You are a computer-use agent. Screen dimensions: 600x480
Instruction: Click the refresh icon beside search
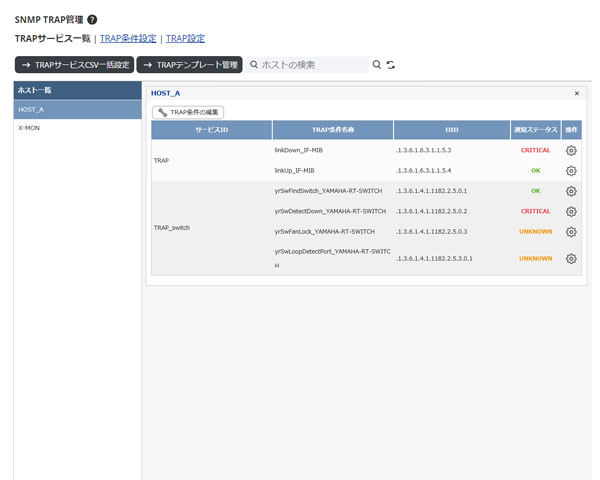pos(391,65)
